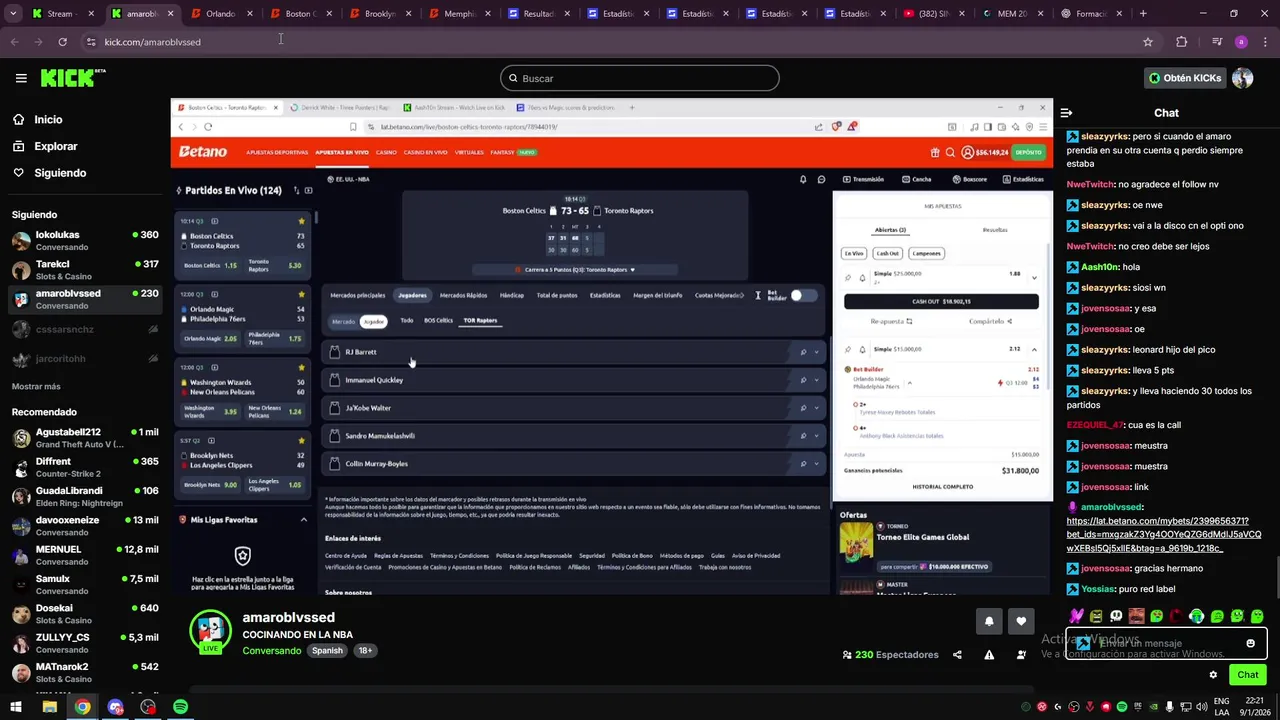Click the Conversando category under stream title
Viewport: 1280px width, 720px height.
tap(272, 651)
